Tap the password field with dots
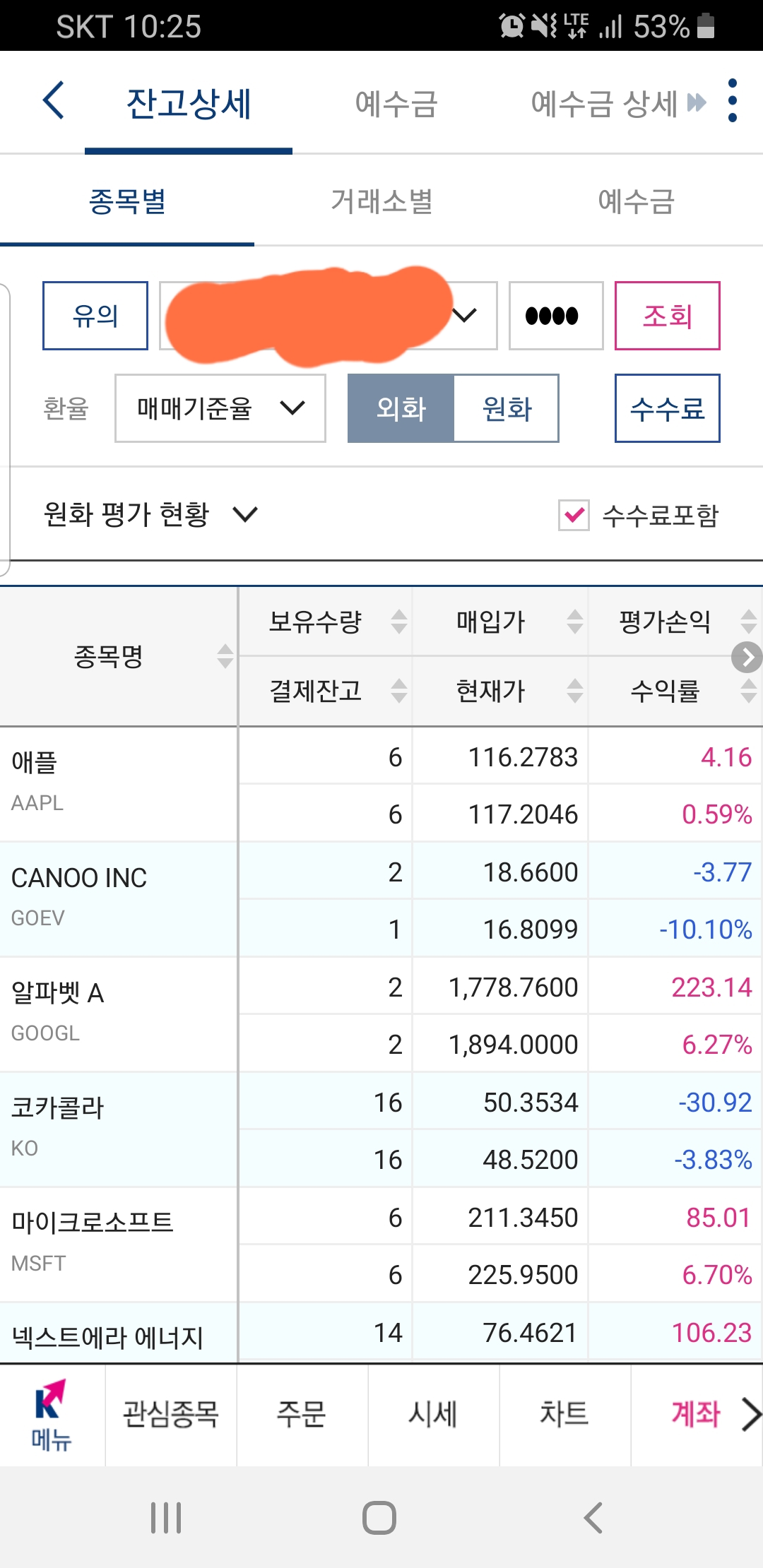The width and height of the screenshot is (763, 1568). pyautogui.click(x=556, y=316)
